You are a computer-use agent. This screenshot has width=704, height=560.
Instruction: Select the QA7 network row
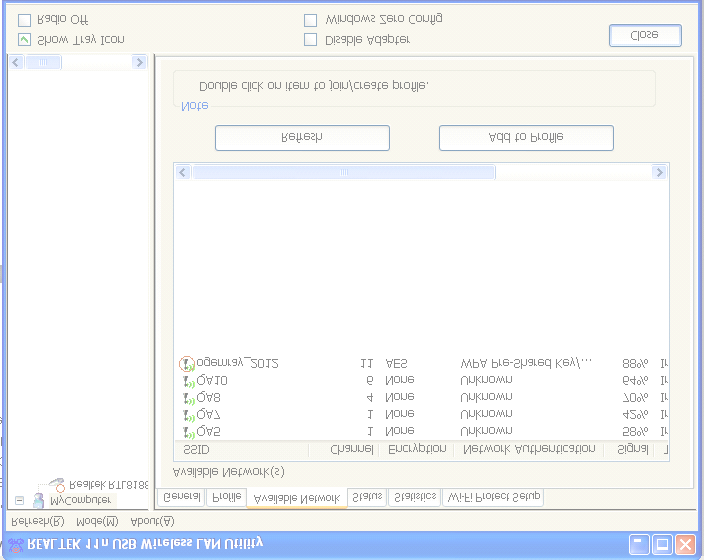tap(421, 414)
